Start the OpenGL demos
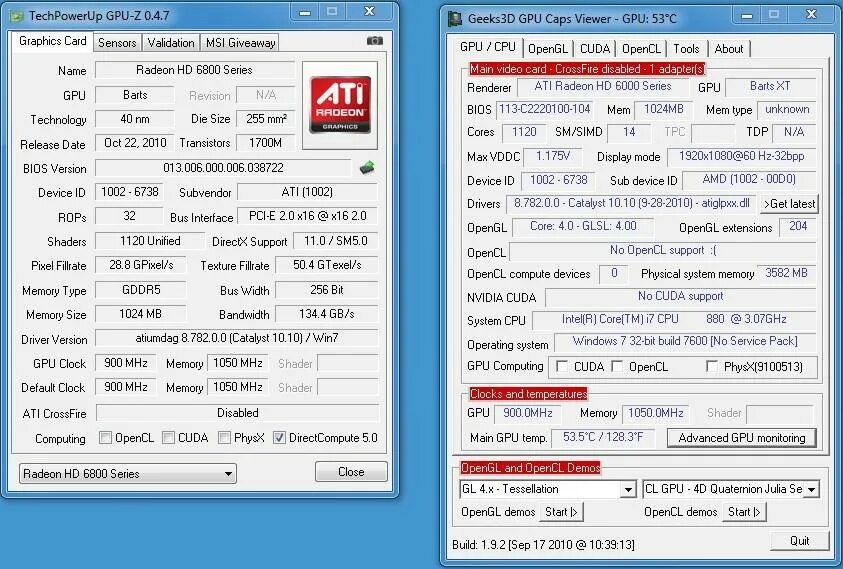 point(561,512)
